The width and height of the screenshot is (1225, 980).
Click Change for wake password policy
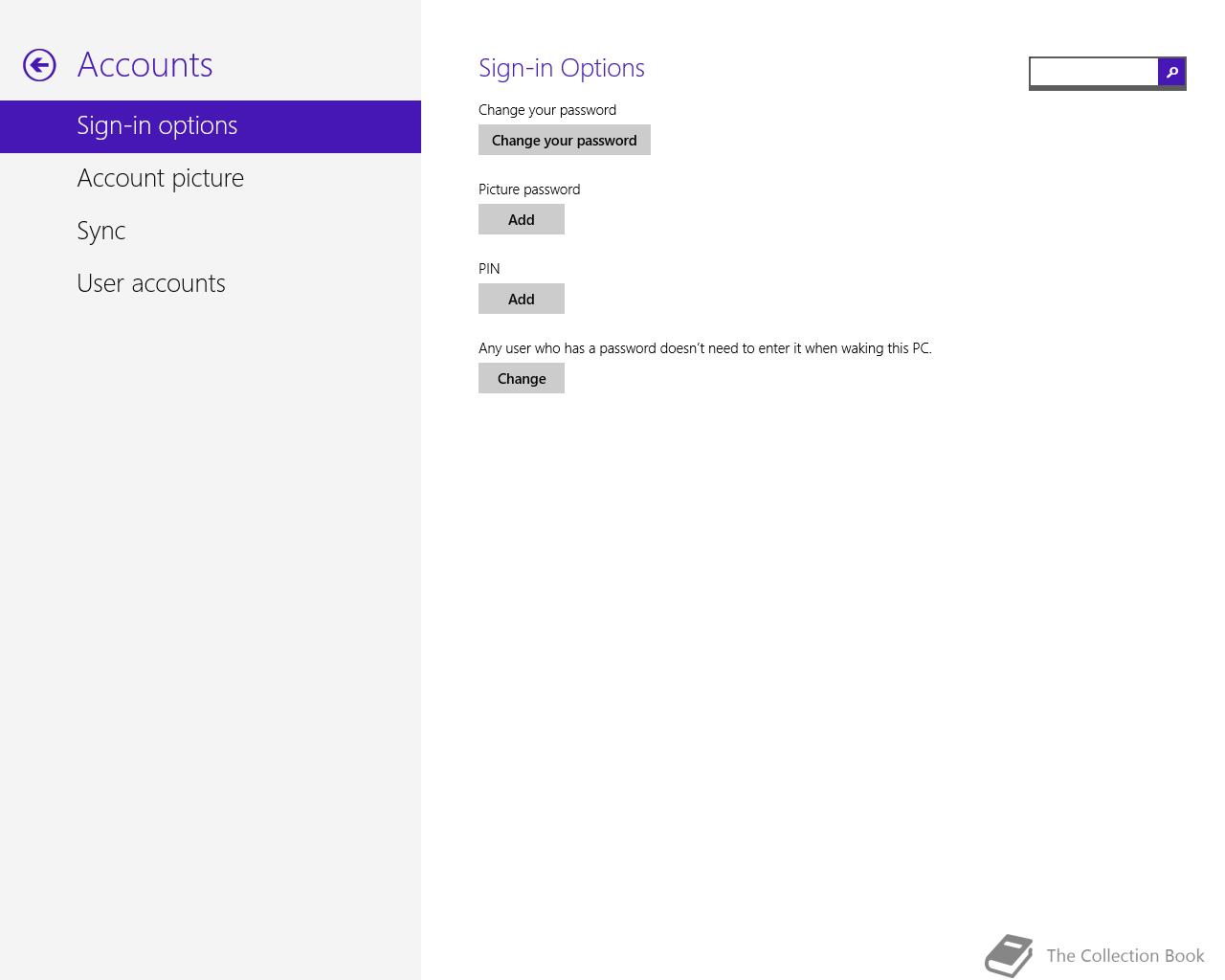click(x=522, y=378)
